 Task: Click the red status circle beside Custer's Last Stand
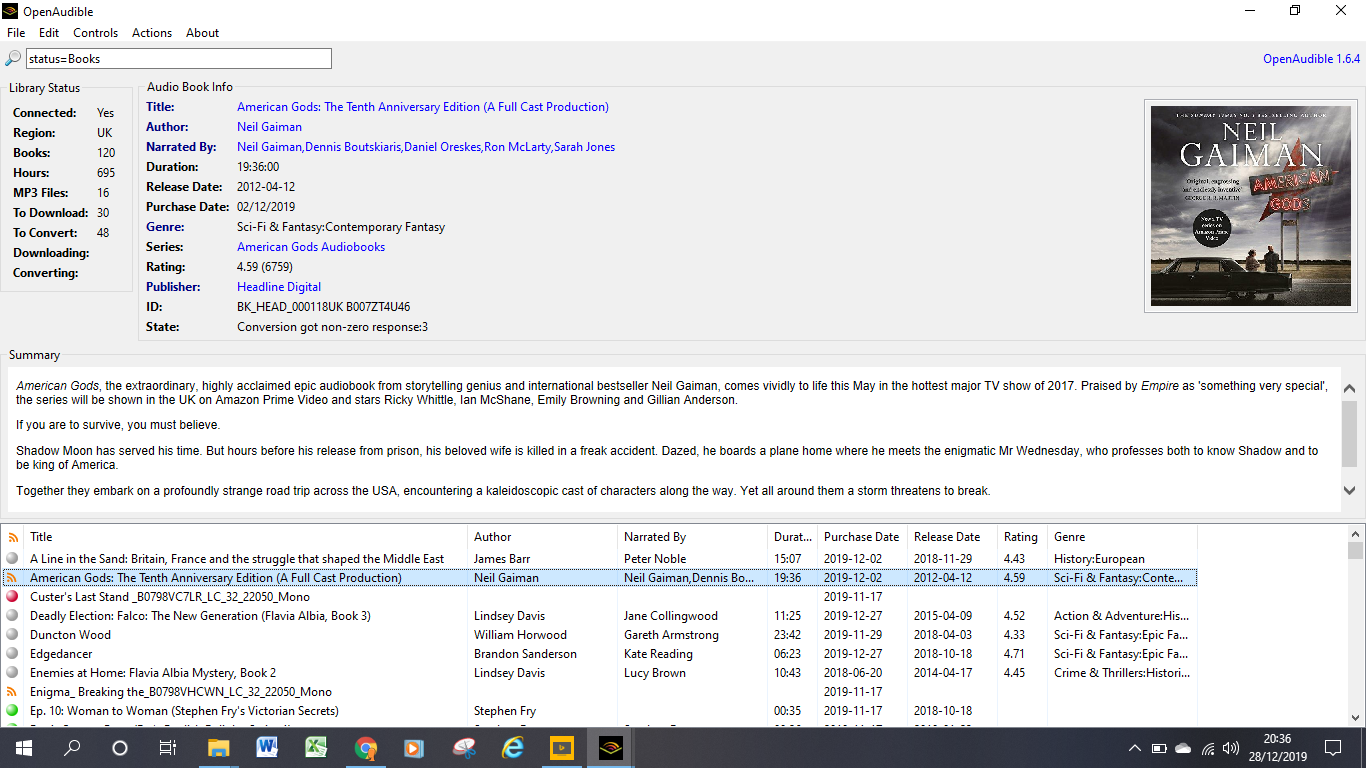tap(10, 596)
